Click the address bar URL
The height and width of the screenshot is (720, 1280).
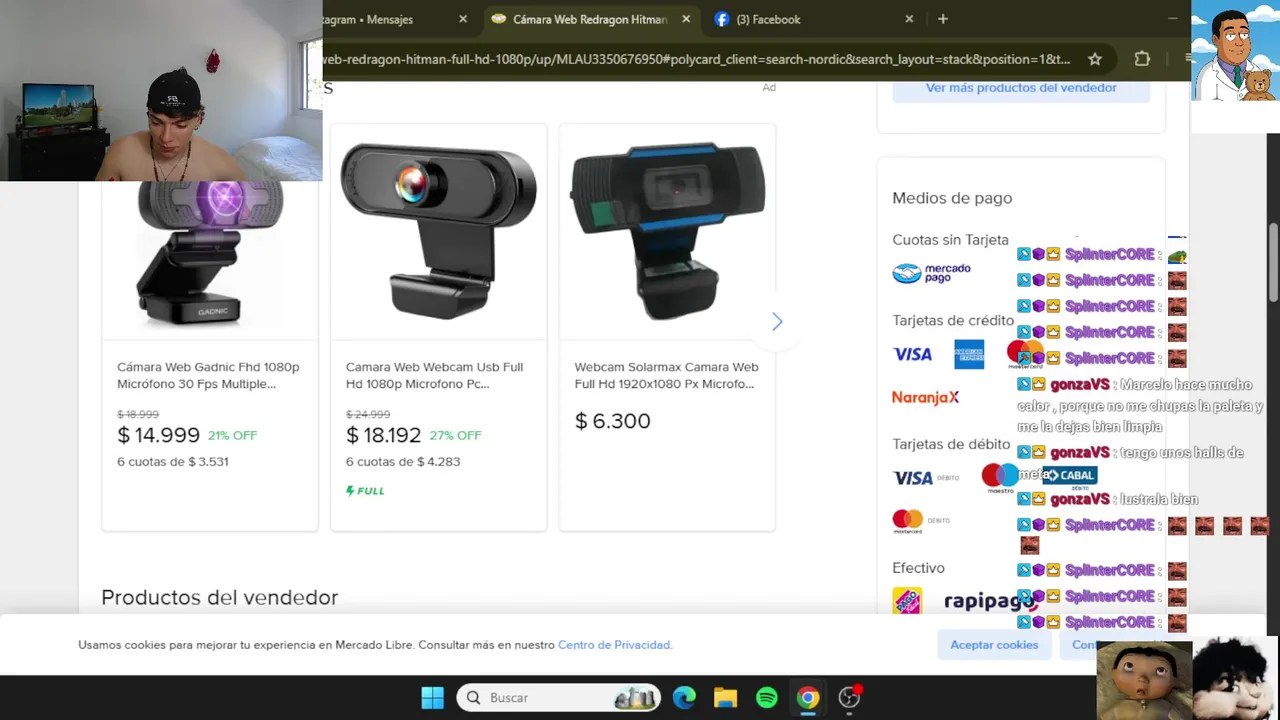click(696, 59)
